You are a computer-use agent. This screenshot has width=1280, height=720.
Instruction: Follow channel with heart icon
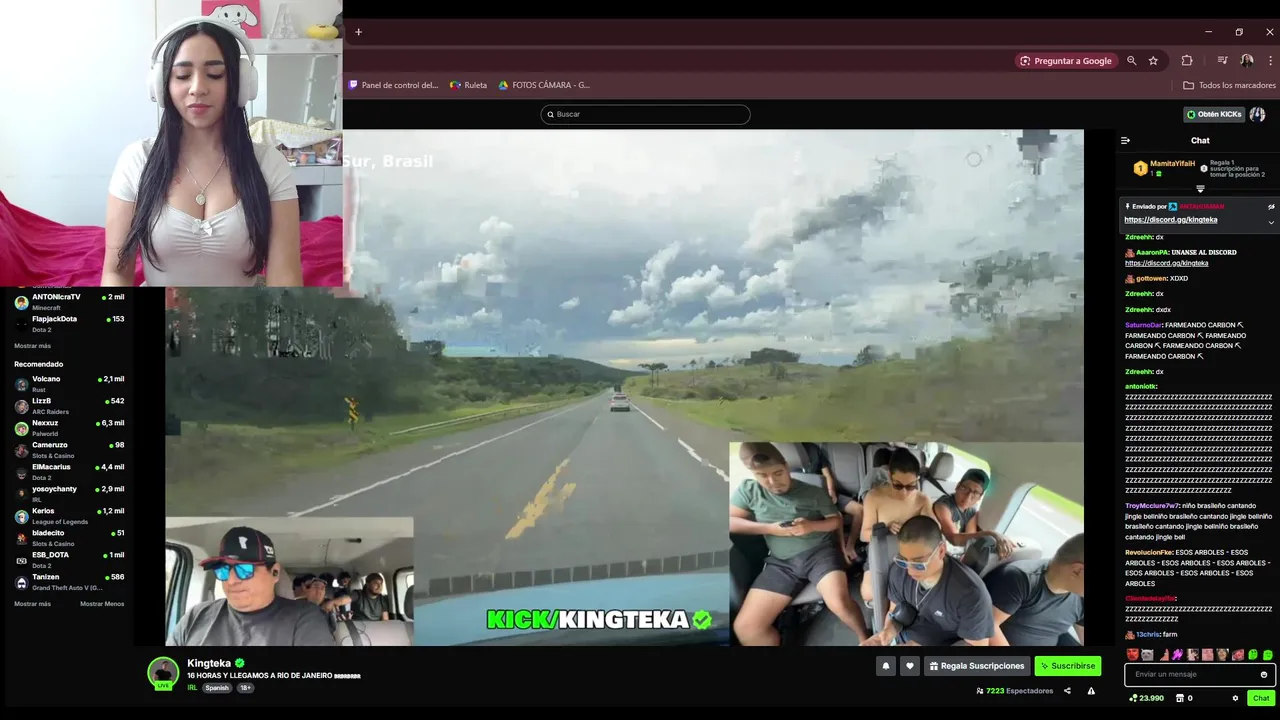coord(909,666)
